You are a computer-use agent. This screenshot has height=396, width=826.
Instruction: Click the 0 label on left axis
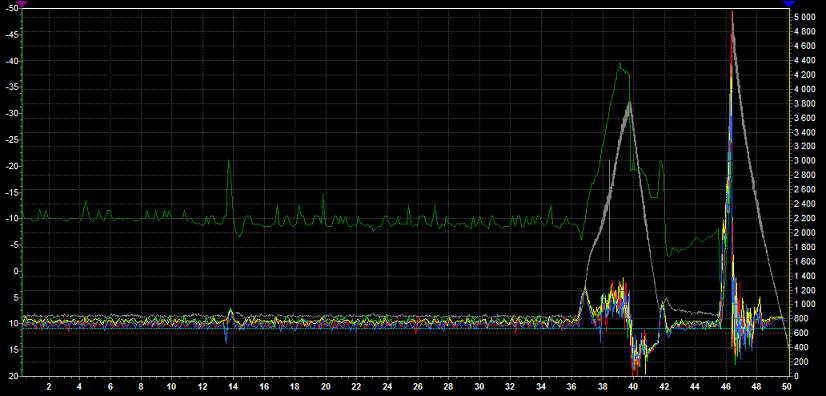click(16, 271)
